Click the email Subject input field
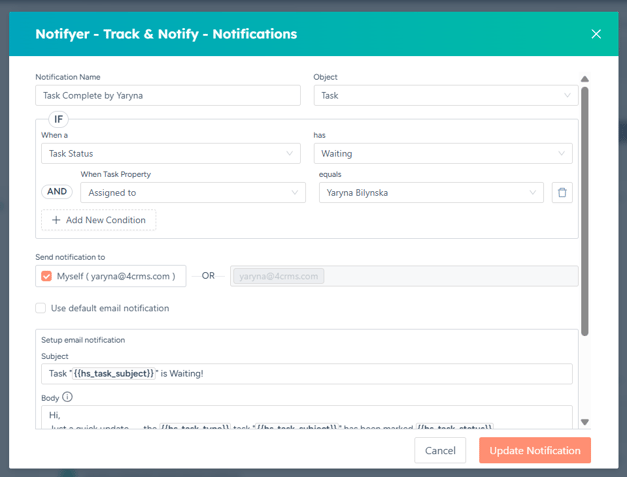Screen dimensions: 627x477 307,373
